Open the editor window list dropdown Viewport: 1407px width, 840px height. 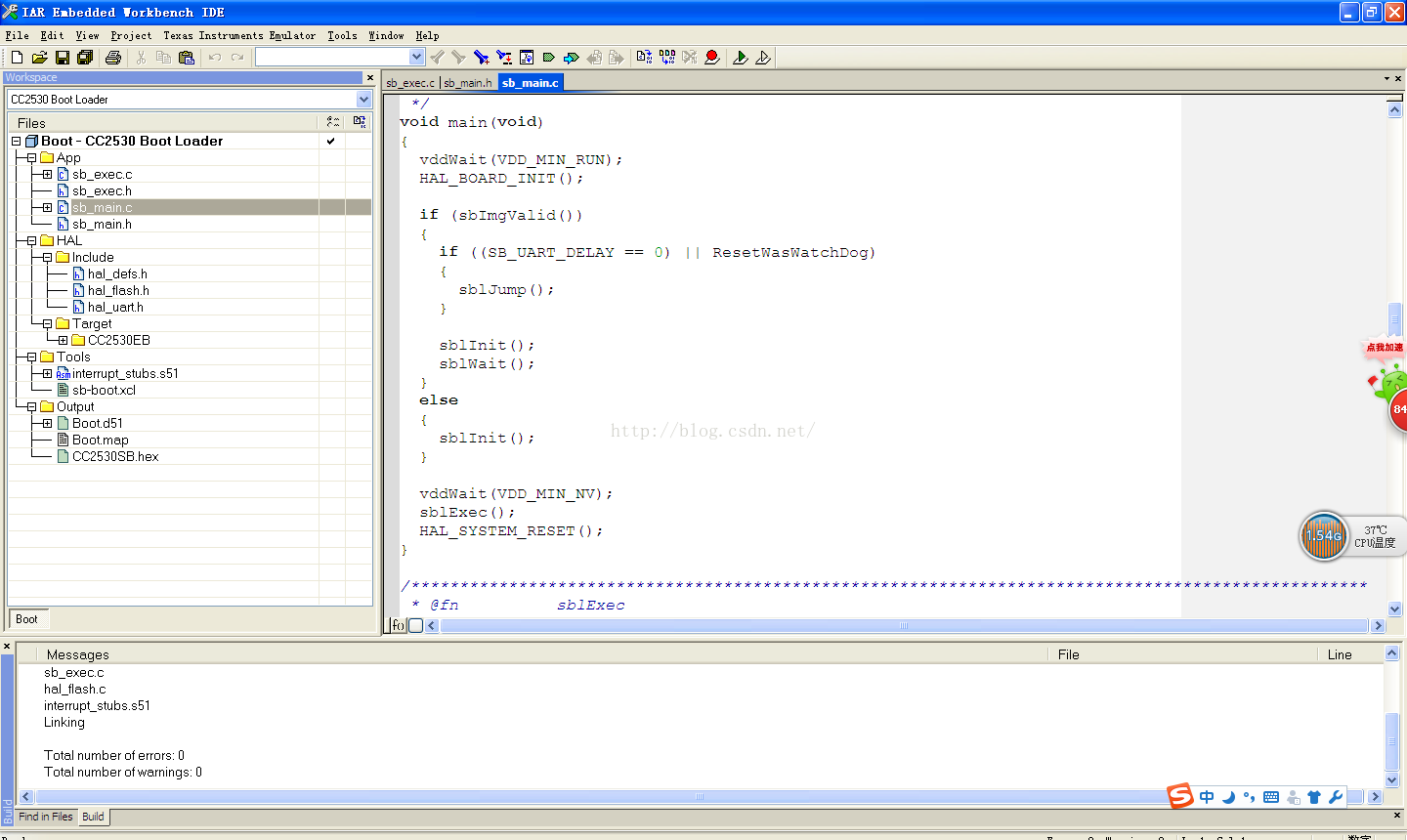click(x=1386, y=78)
